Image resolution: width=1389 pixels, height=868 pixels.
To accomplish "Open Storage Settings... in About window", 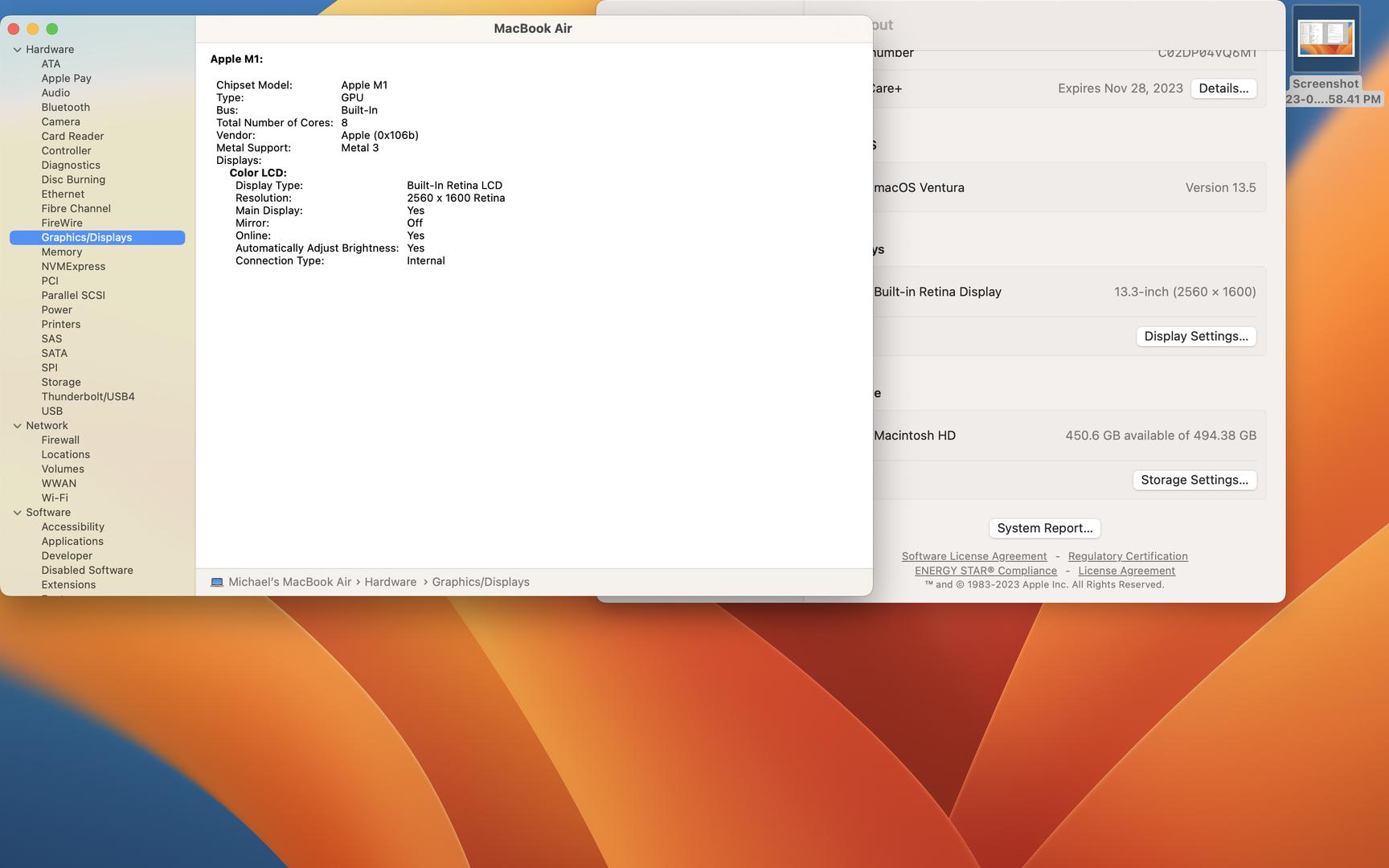I will [1194, 480].
